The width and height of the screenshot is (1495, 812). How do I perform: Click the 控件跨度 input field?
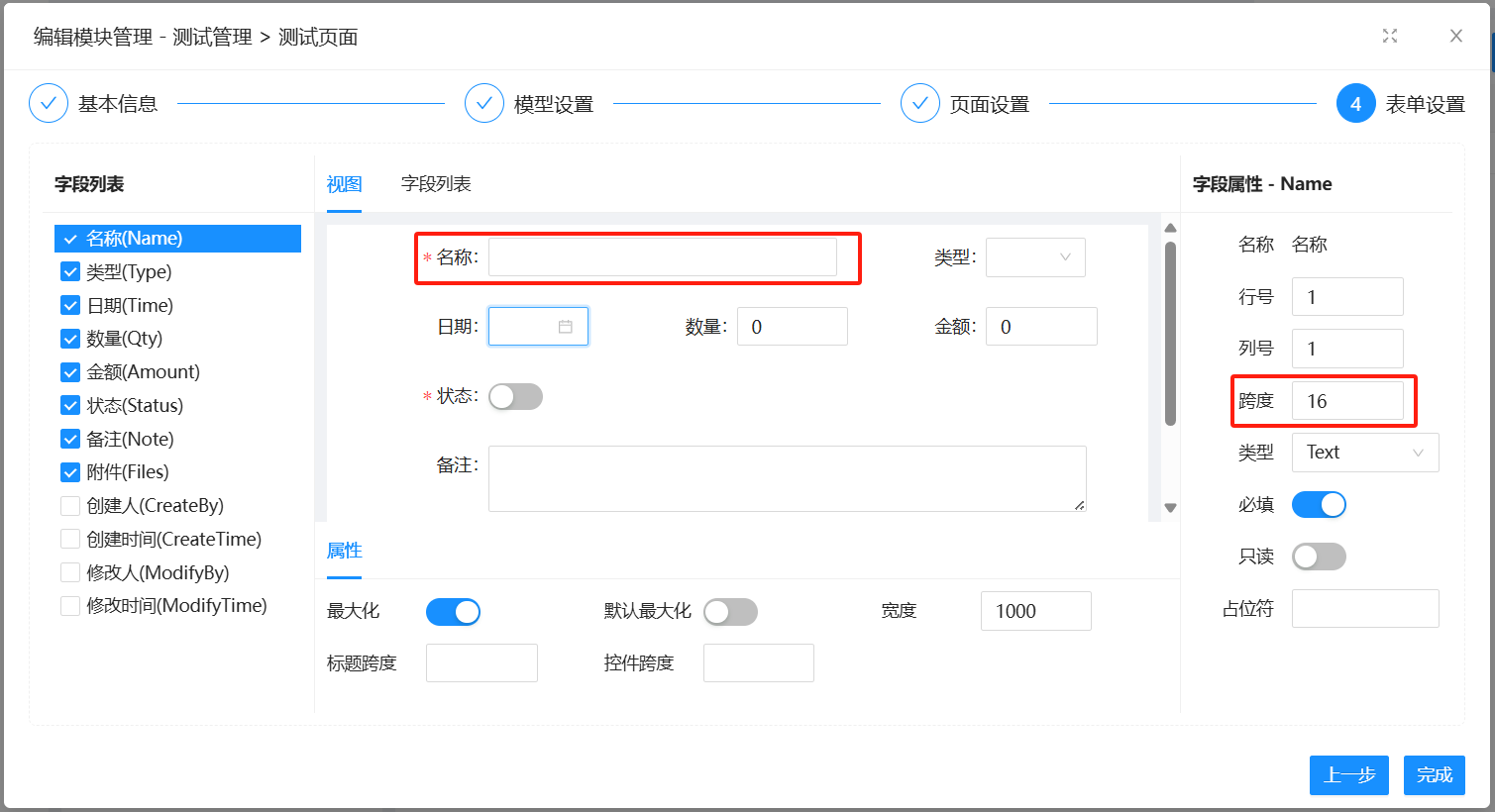click(x=759, y=663)
